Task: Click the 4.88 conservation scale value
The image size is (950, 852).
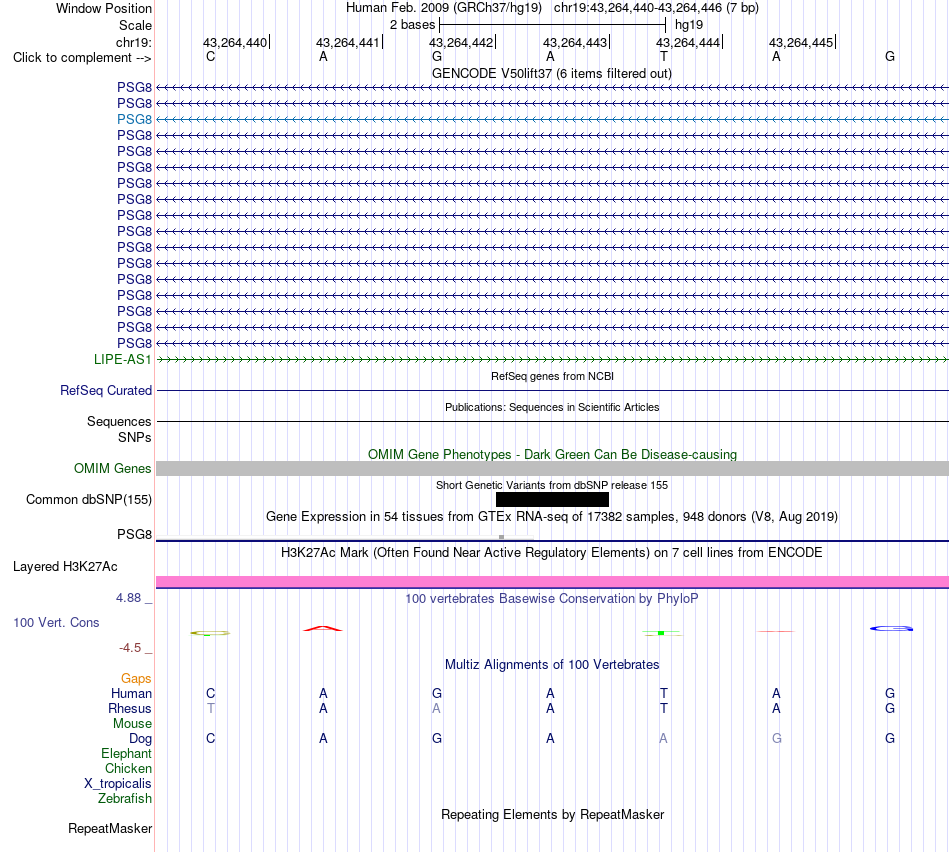Action: pyautogui.click(x=128, y=598)
